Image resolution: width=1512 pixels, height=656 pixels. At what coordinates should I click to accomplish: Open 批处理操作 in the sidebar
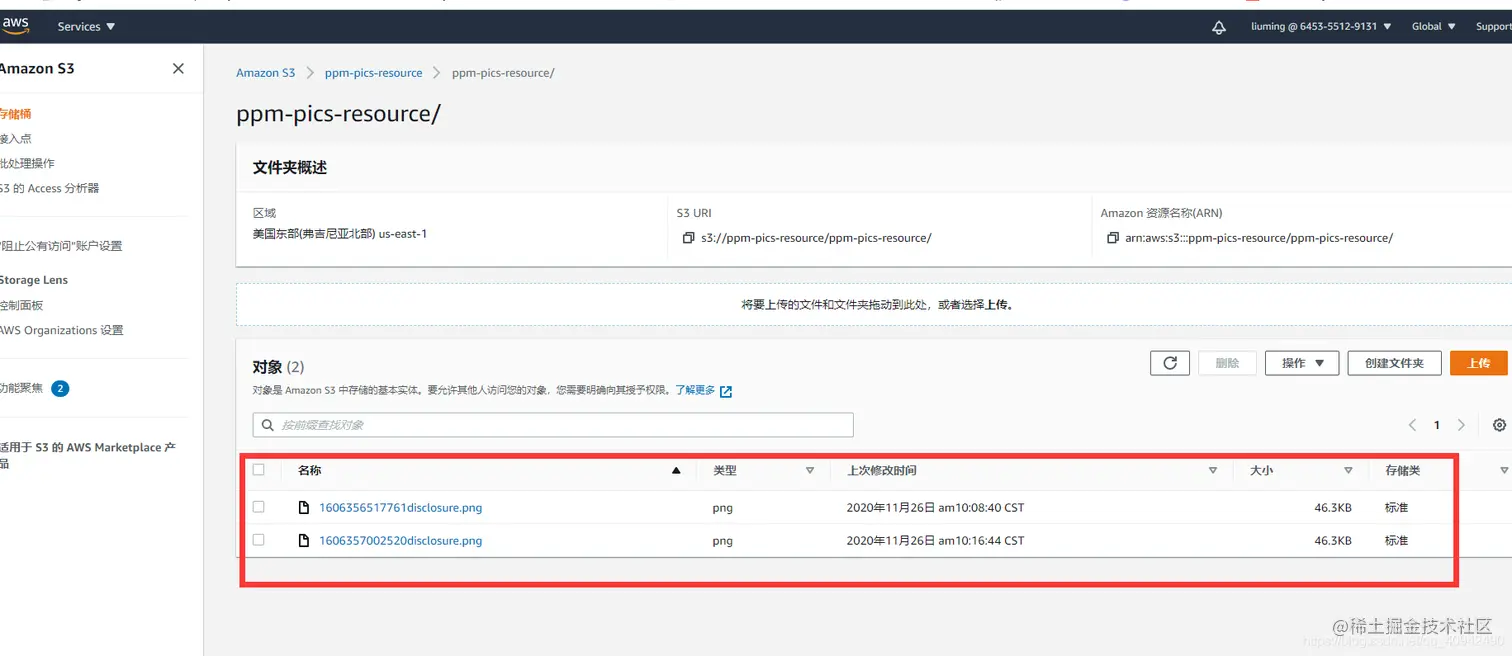(x=27, y=163)
